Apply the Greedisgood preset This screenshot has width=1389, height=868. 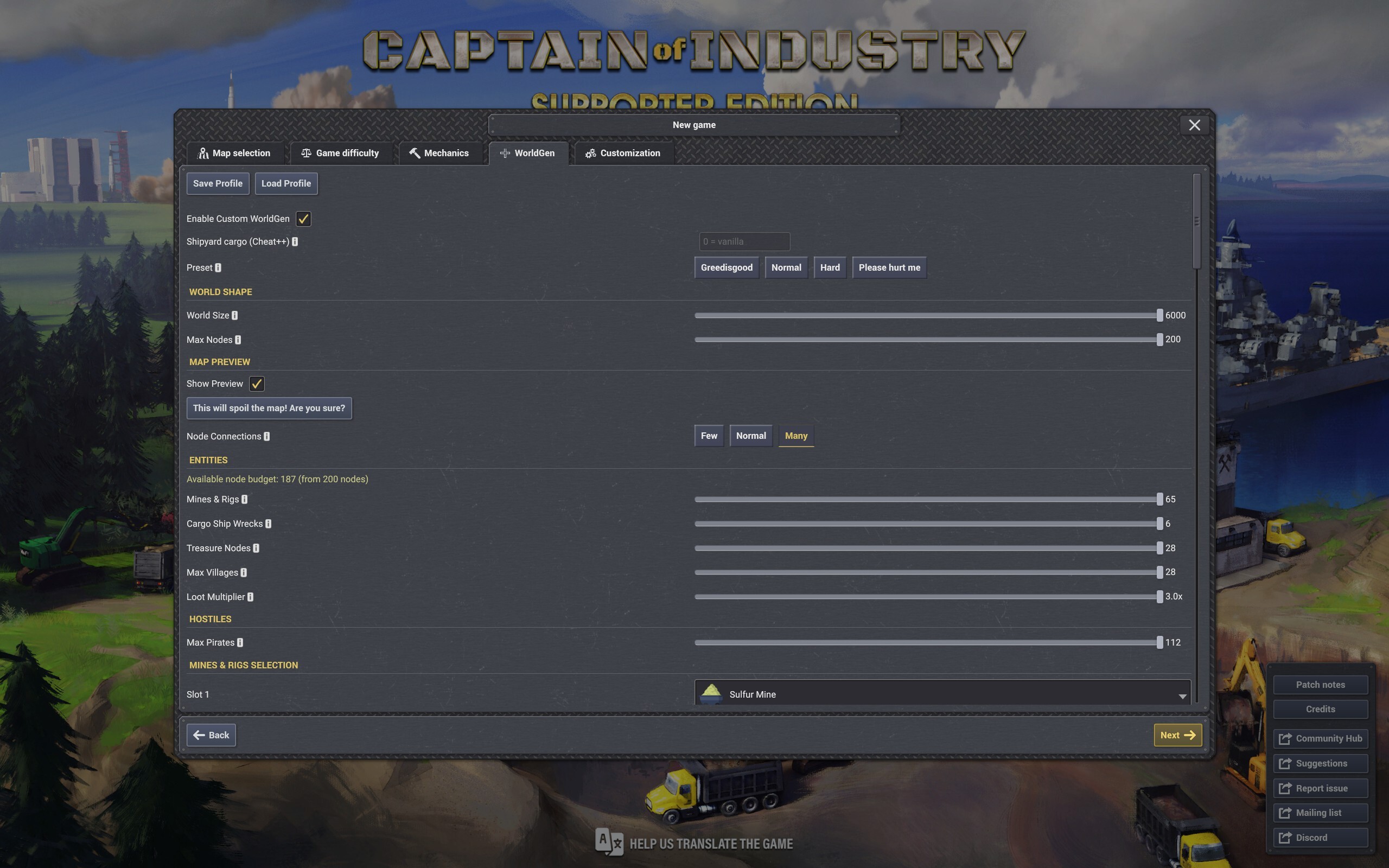click(727, 267)
